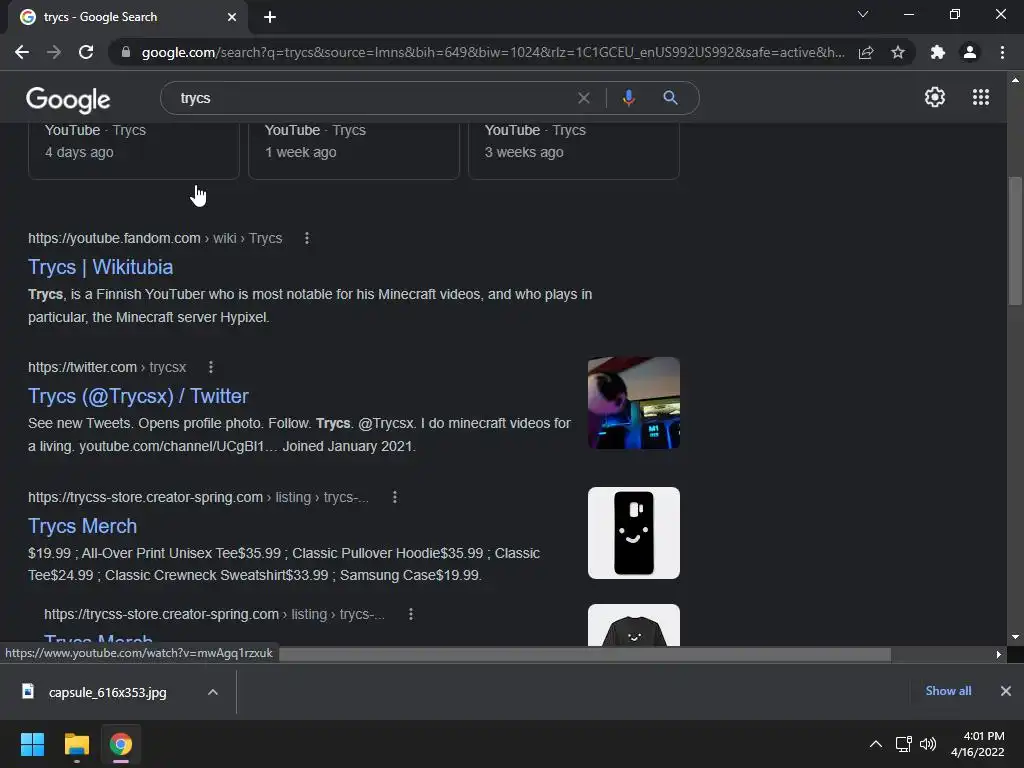The width and height of the screenshot is (1024, 768).
Task: Open Google quick settings gear
Action: coord(935,97)
